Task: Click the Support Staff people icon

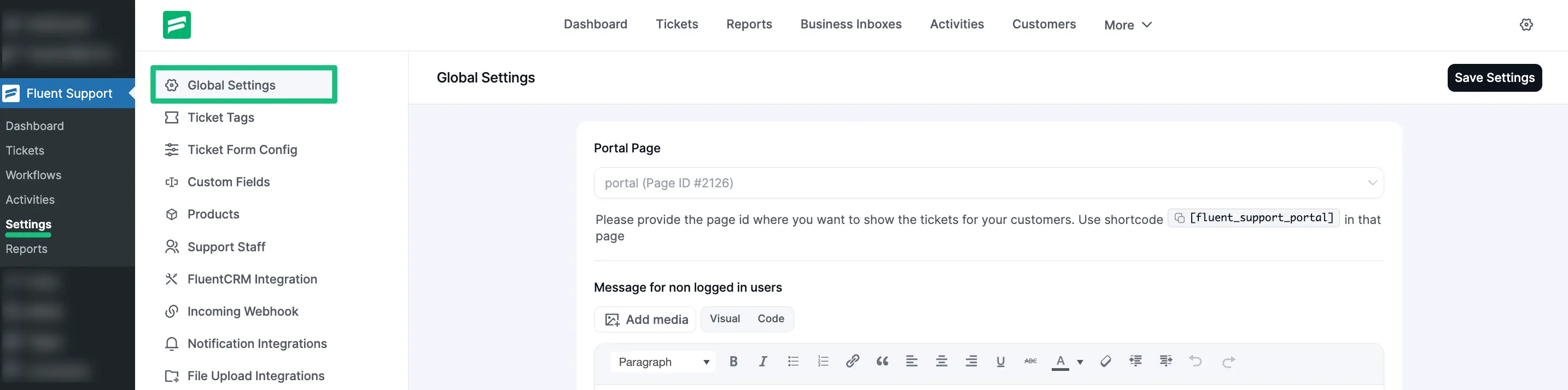Action: 172,247
